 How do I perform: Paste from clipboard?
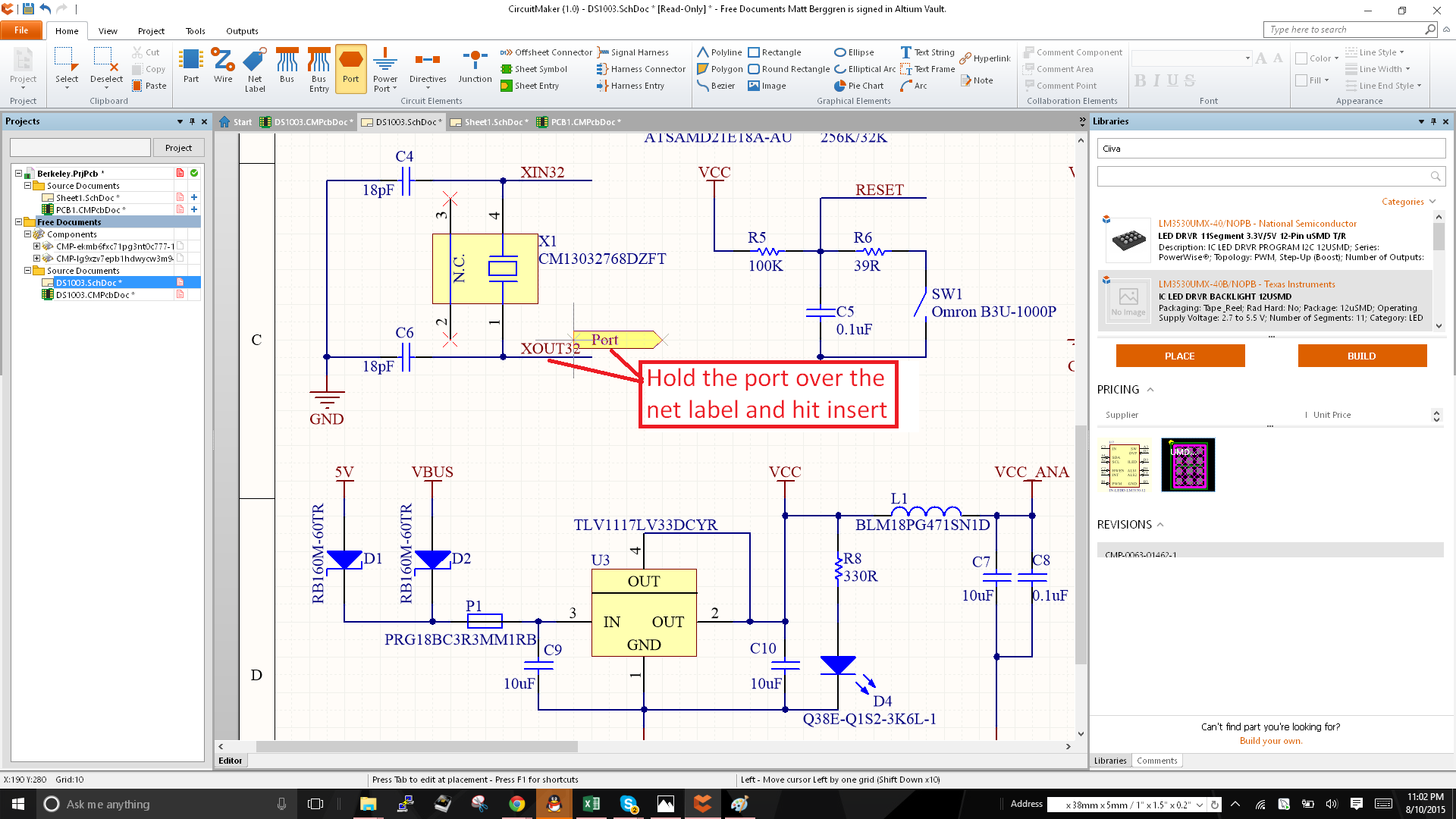tap(149, 86)
